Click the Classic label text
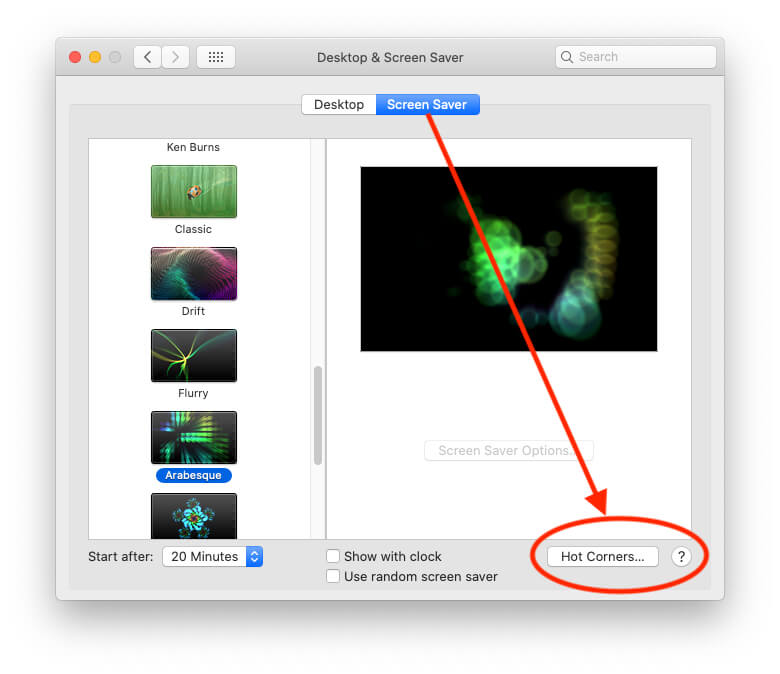This screenshot has height=674, width=780. [x=193, y=229]
